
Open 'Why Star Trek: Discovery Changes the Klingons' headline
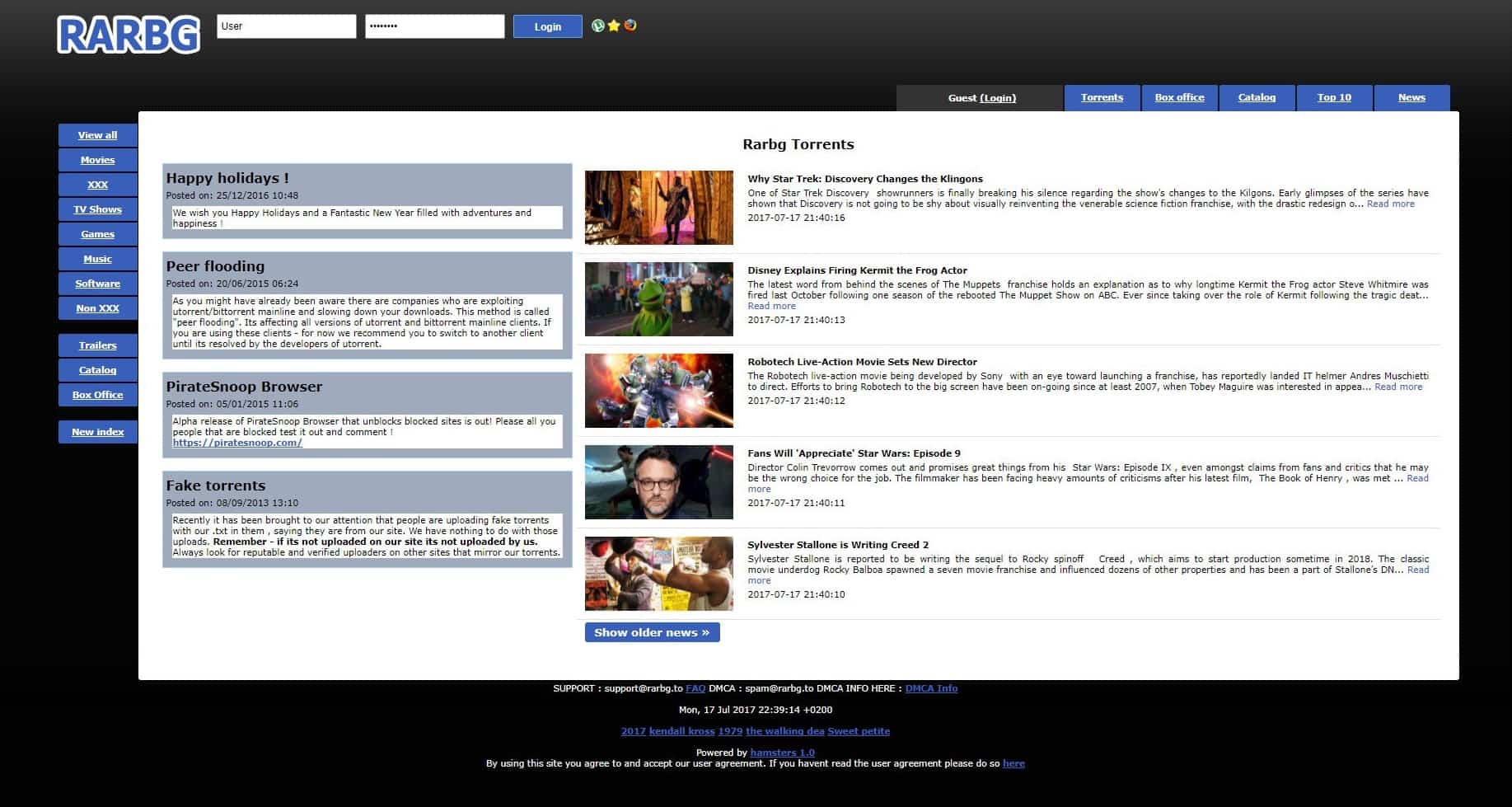(865, 179)
